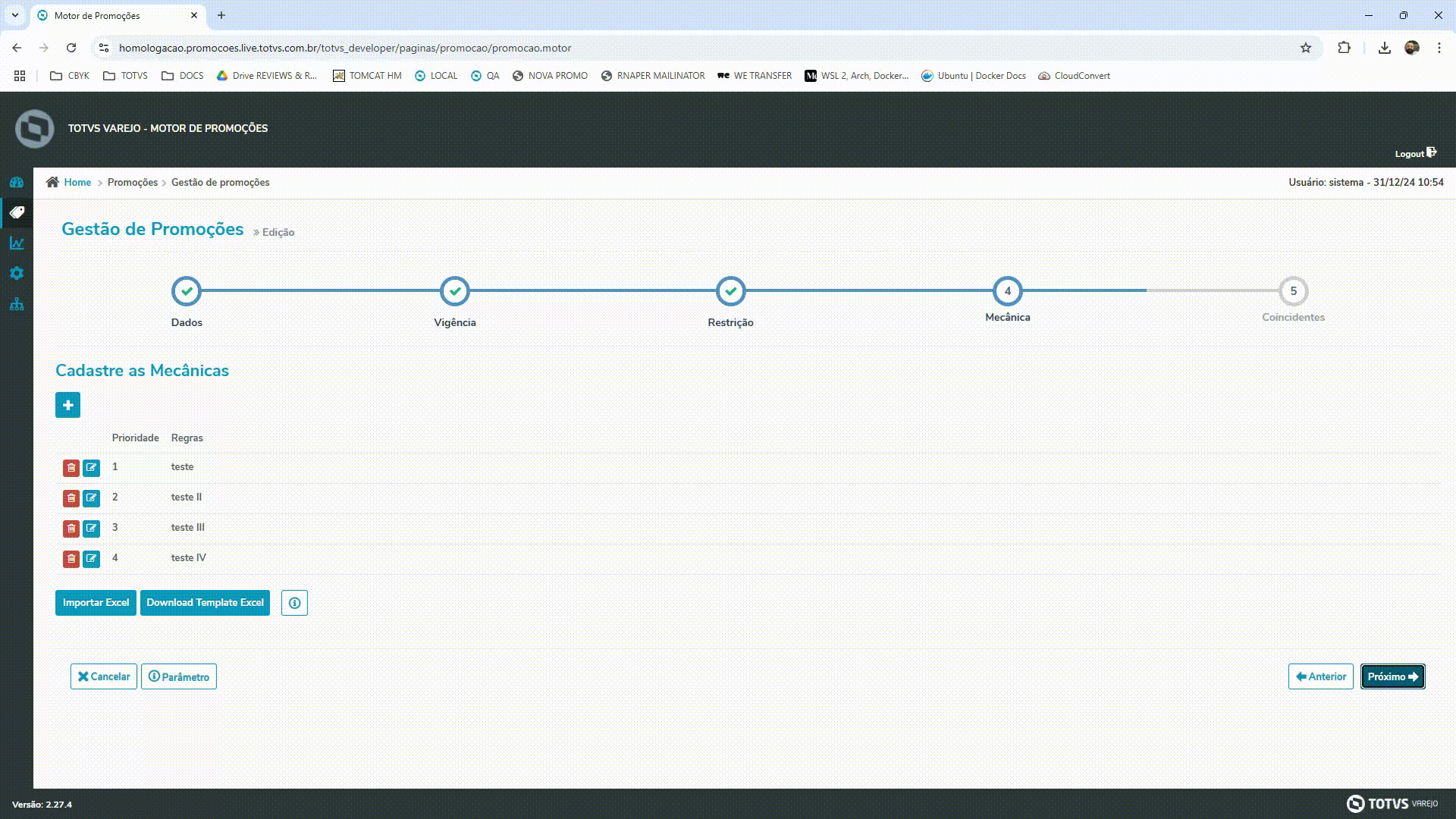Click the blue plus add mechanic button

67,405
